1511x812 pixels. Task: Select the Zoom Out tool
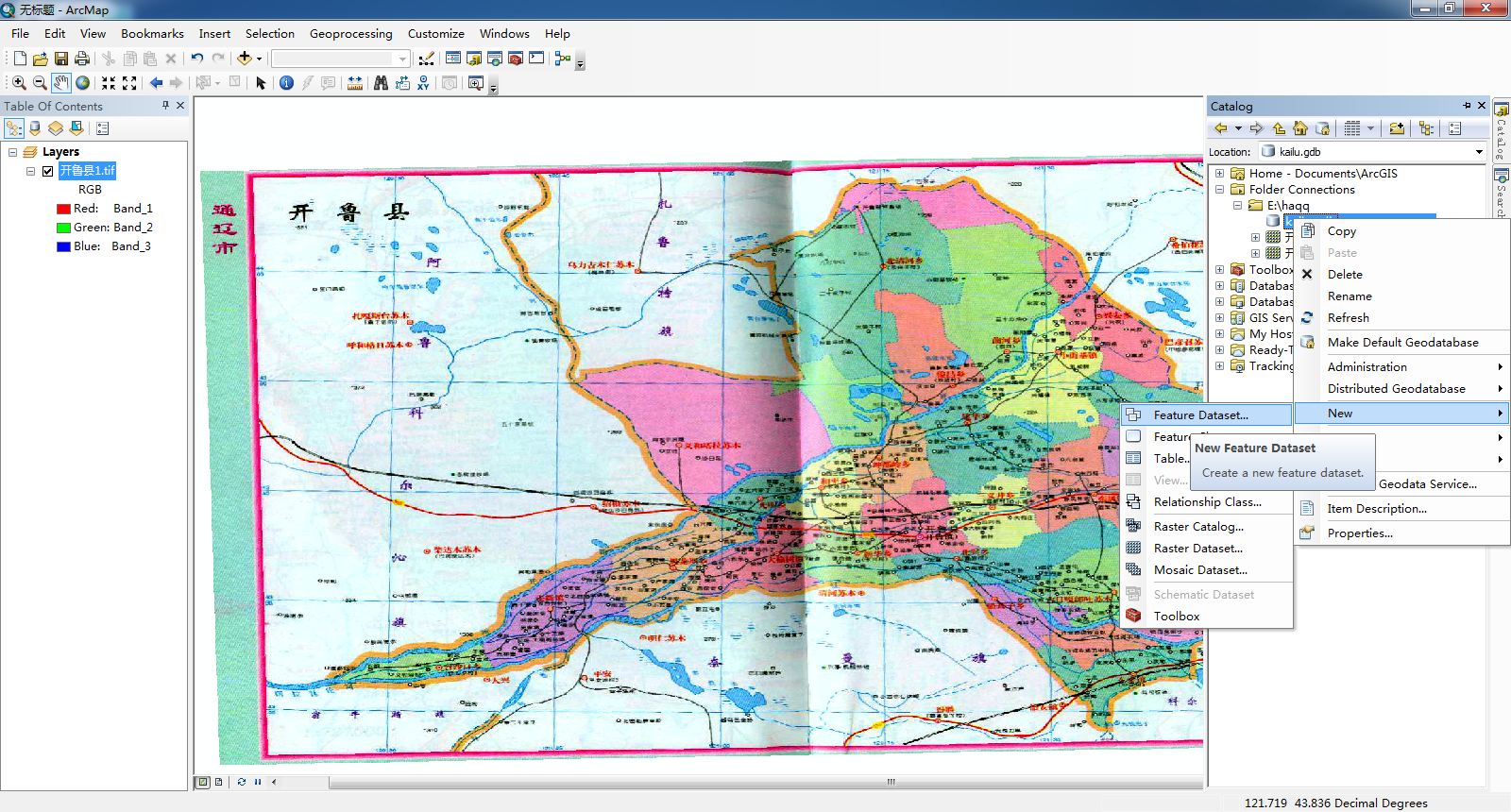[40, 83]
